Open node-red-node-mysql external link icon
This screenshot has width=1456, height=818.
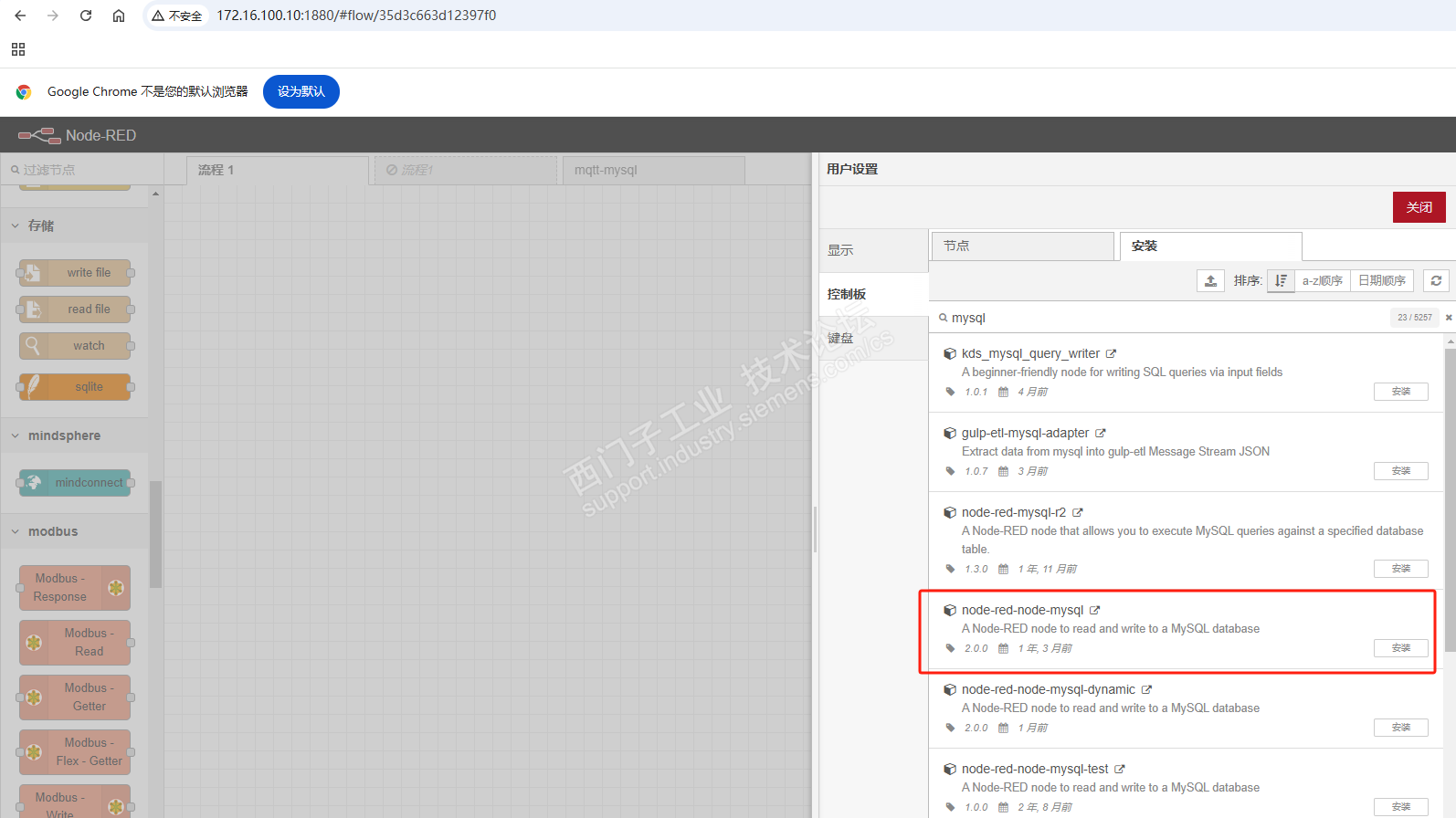(1095, 610)
